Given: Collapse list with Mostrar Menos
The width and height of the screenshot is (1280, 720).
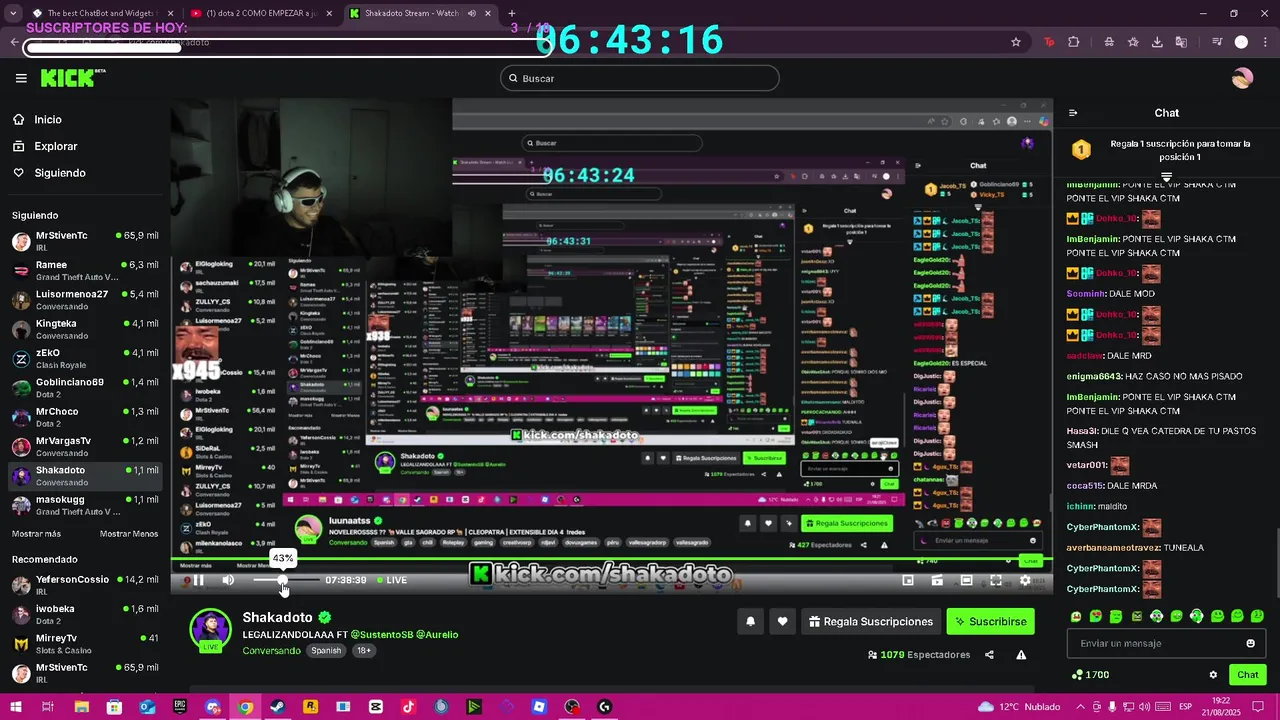Looking at the screenshot, I should click(x=129, y=534).
